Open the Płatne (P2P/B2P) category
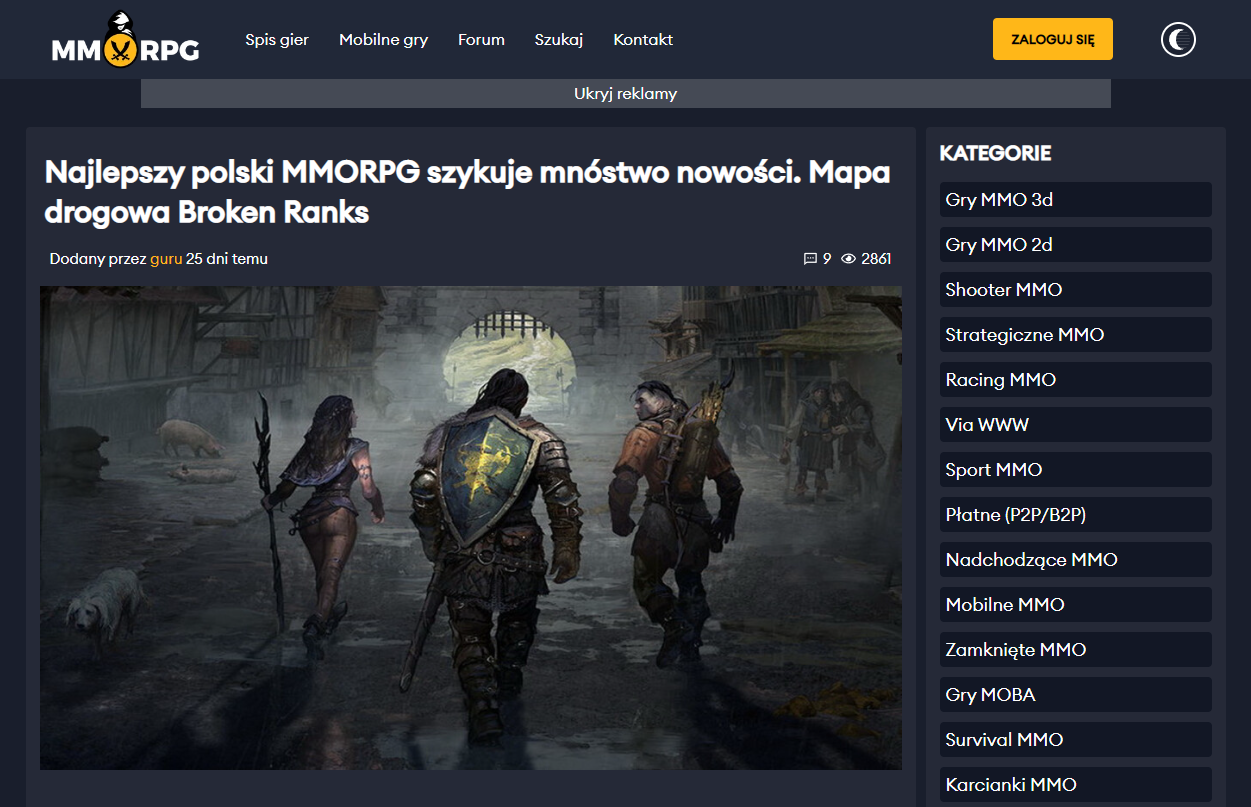This screenshot has width=1251, height=807. 1075,515
